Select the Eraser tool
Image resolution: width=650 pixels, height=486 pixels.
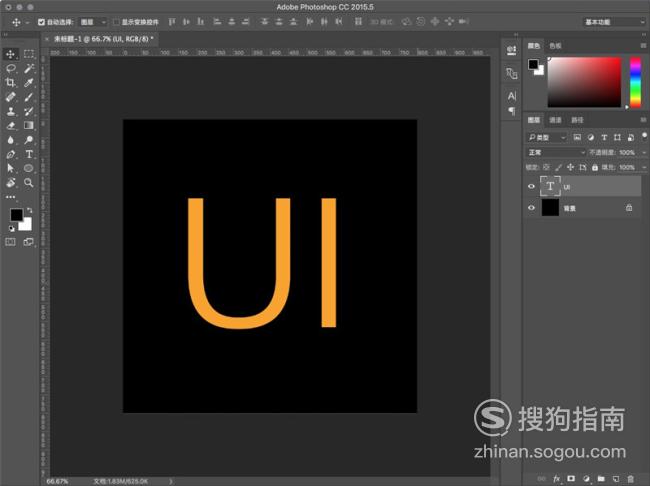(10, 125)
